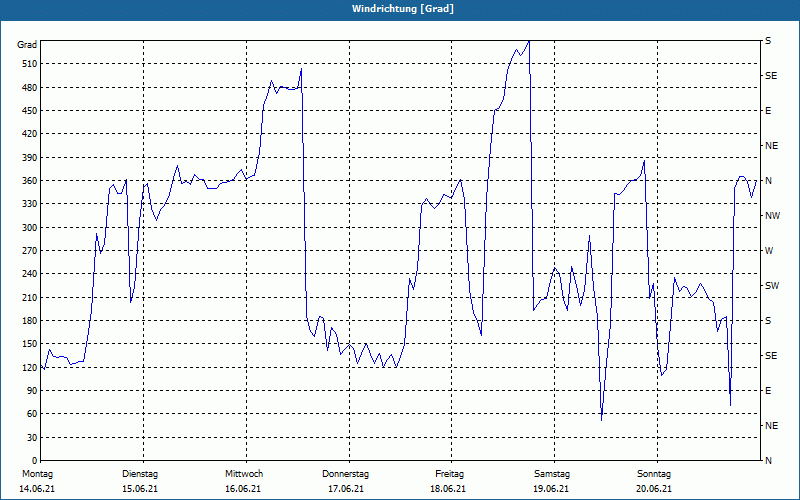Pick the 420 label on the degree axis
This screenshot has height=500, width=800.
31,134
